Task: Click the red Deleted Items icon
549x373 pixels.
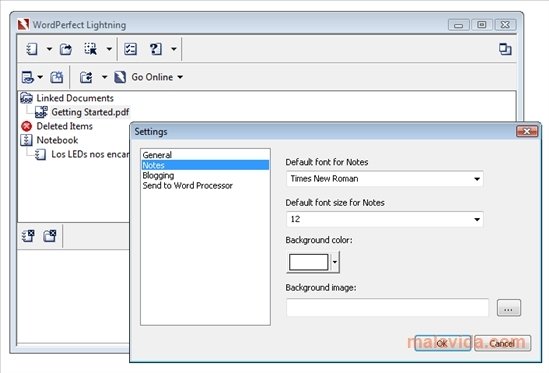Action: 26,126
